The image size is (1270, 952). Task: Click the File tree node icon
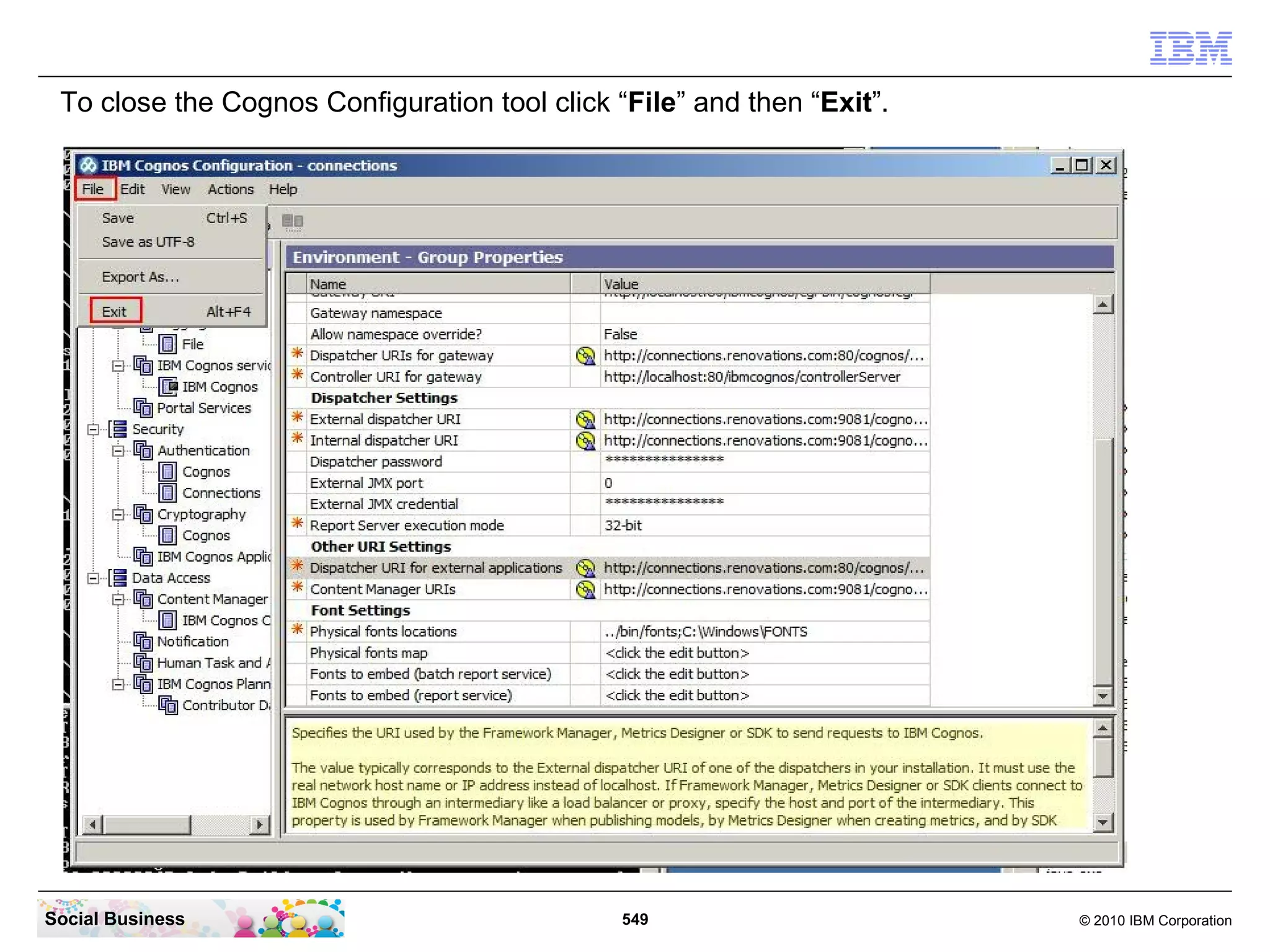pos(167,344)
